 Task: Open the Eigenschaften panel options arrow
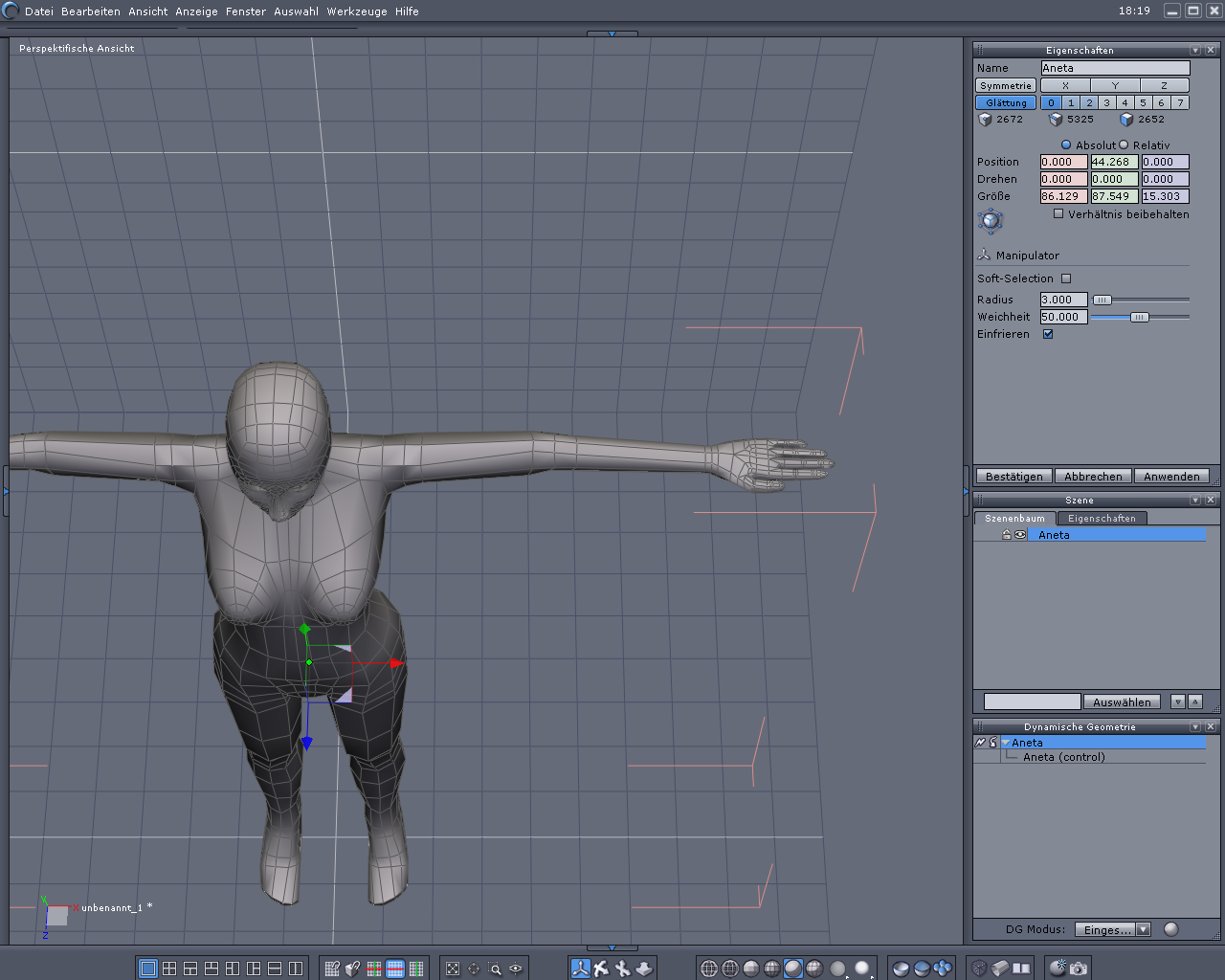[x=1195, y=50]
